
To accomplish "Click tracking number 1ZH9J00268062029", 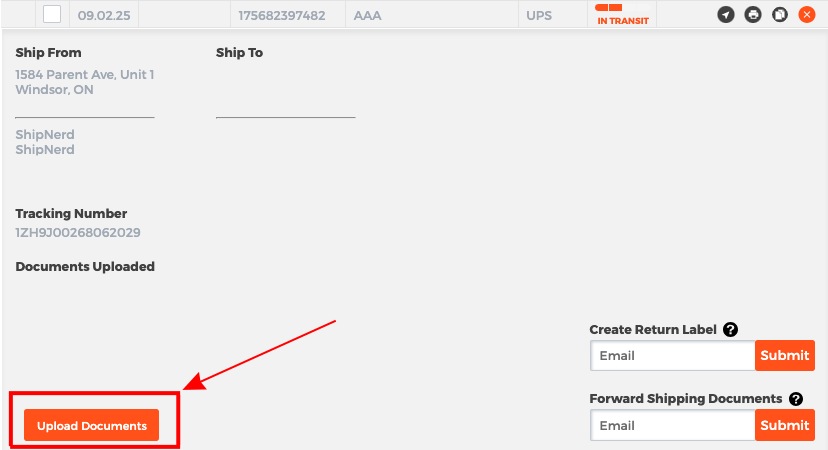I will 78,233.
